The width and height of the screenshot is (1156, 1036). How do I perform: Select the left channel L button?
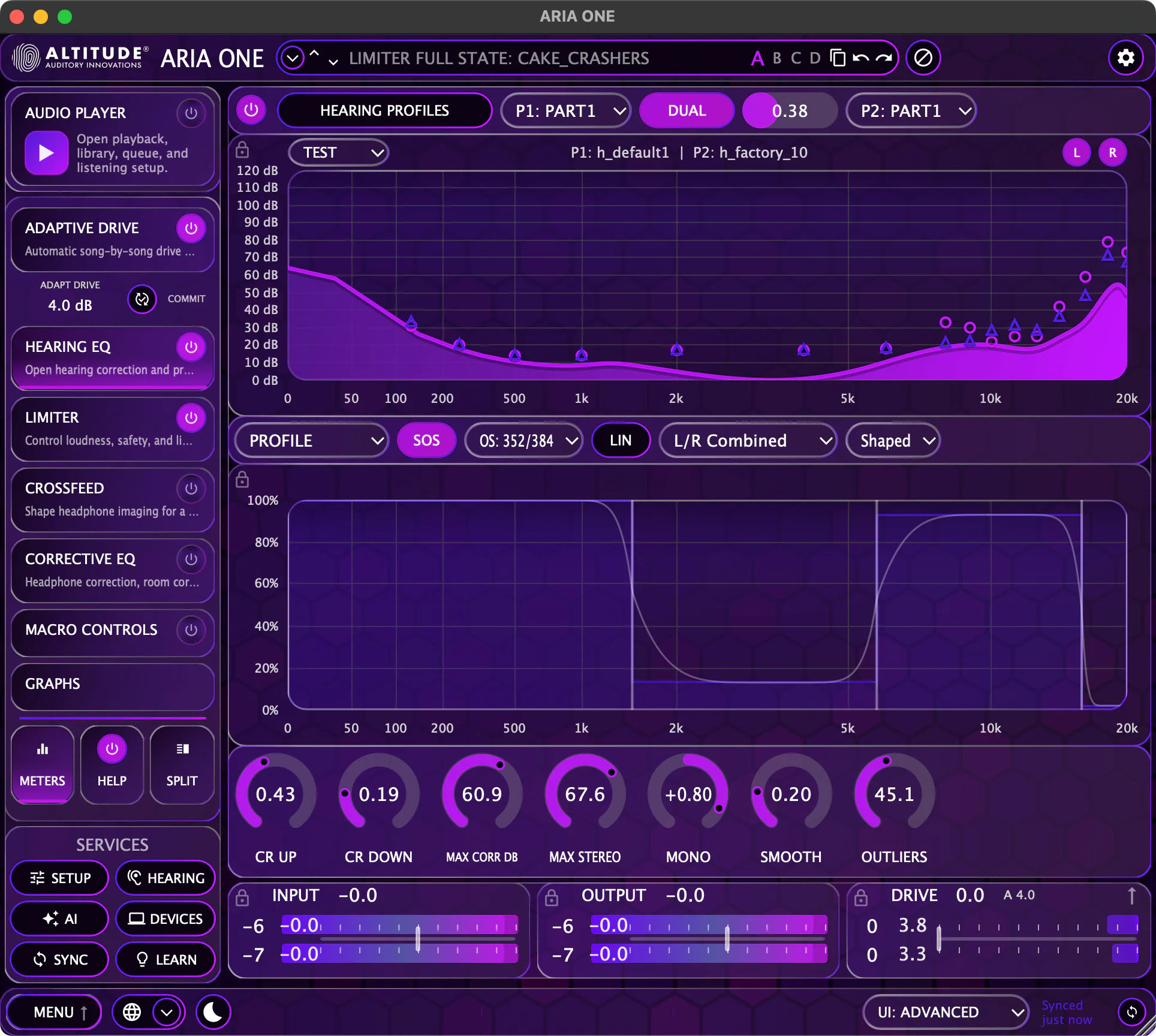click(1077, 152)
